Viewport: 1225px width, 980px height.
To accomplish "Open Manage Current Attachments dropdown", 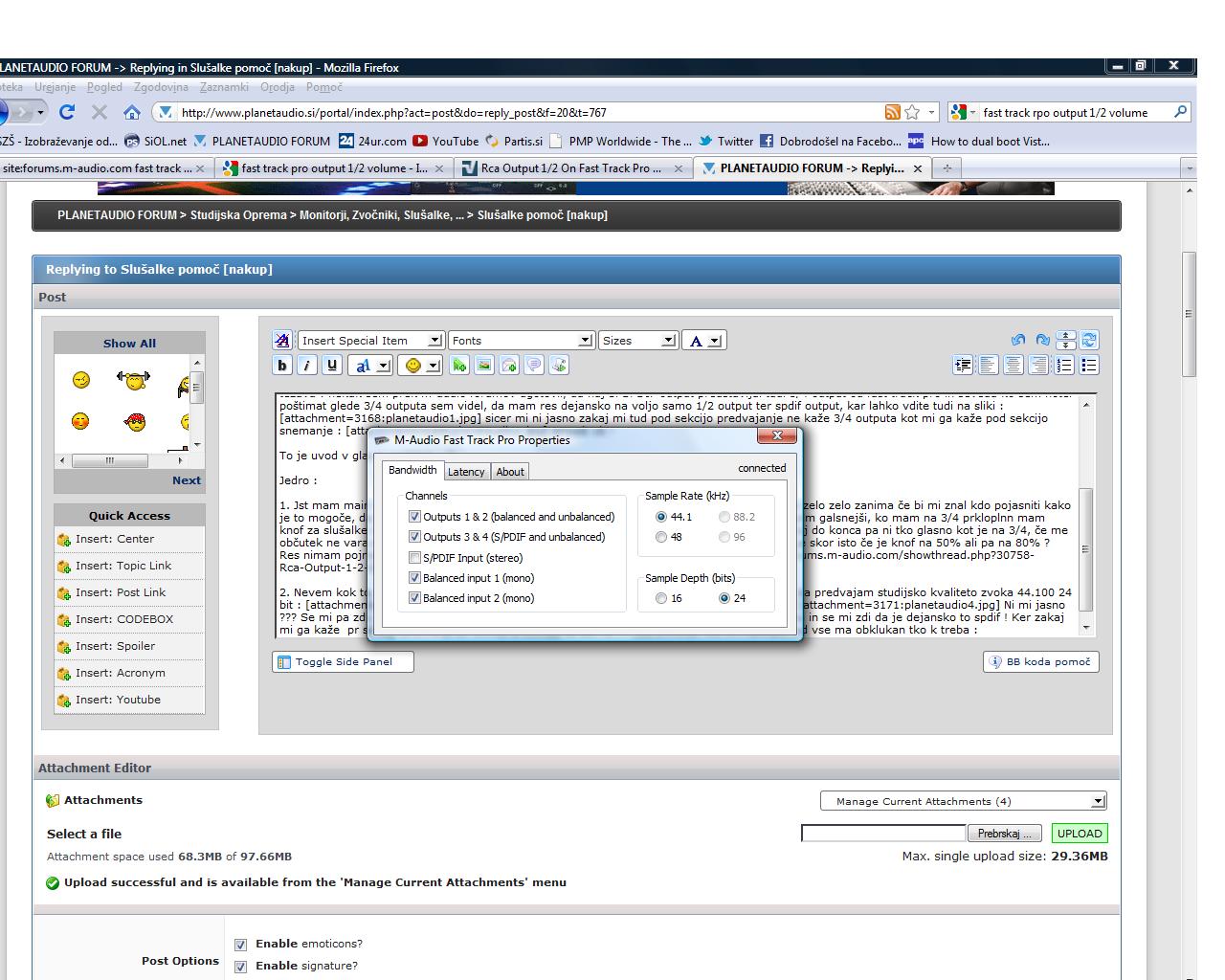I will pyautogui.click(x=963, y=802).
